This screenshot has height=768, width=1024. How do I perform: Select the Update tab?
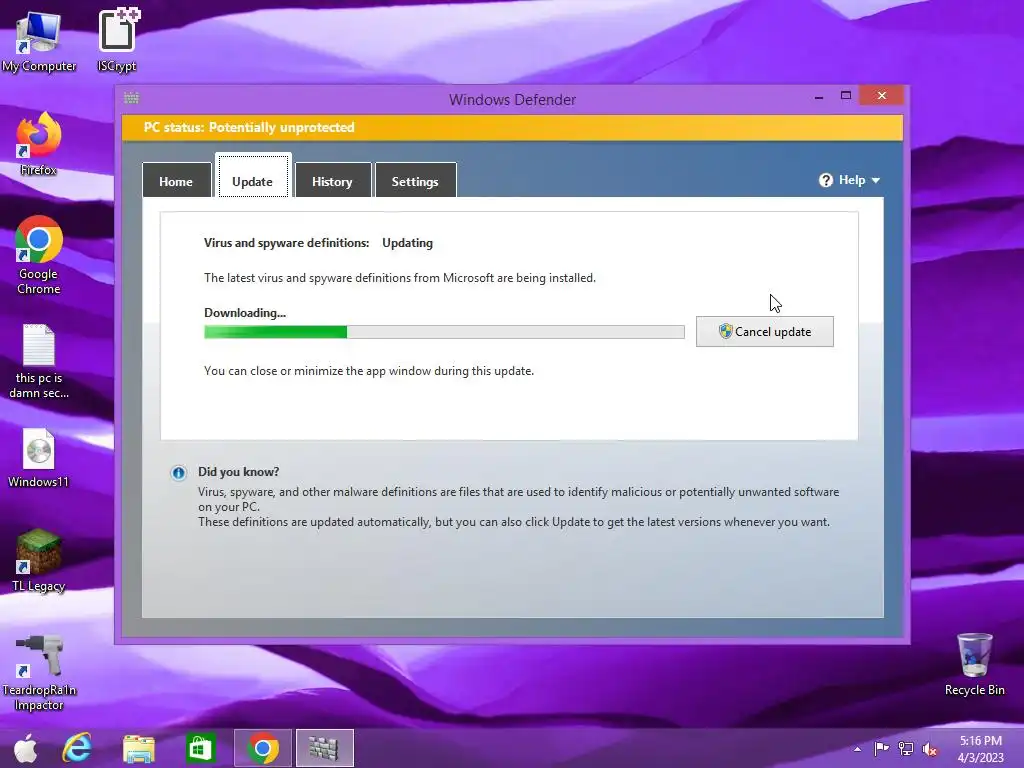253,177
